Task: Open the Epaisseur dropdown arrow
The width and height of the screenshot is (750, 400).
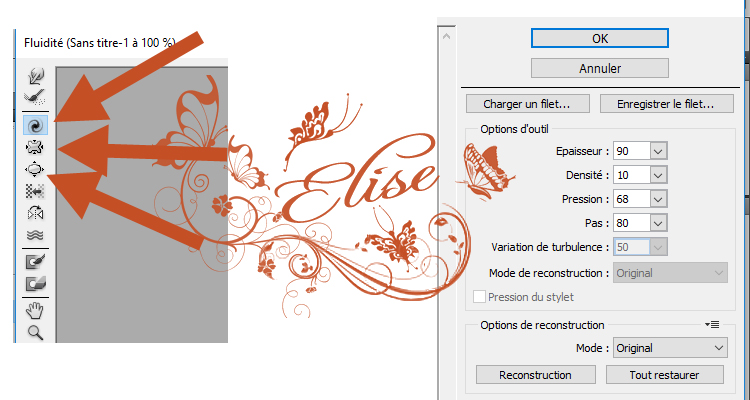Action: click(657, 150)
